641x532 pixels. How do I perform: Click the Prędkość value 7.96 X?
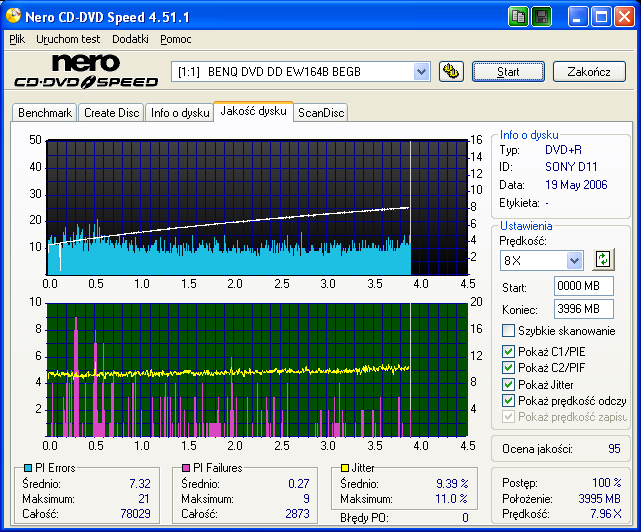pyautogui.click(x=606, y=514)
